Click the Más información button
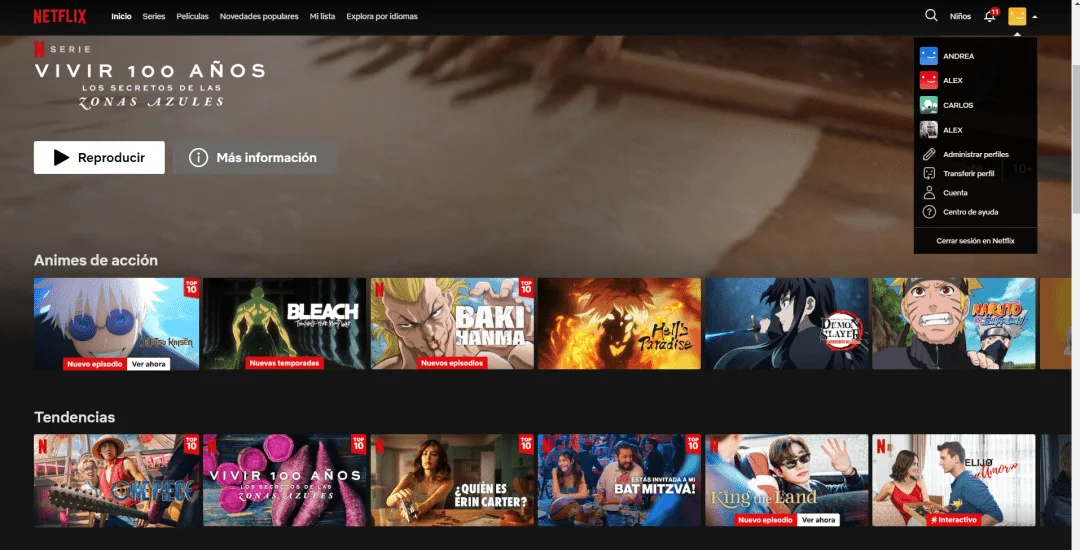 point(254,158)
